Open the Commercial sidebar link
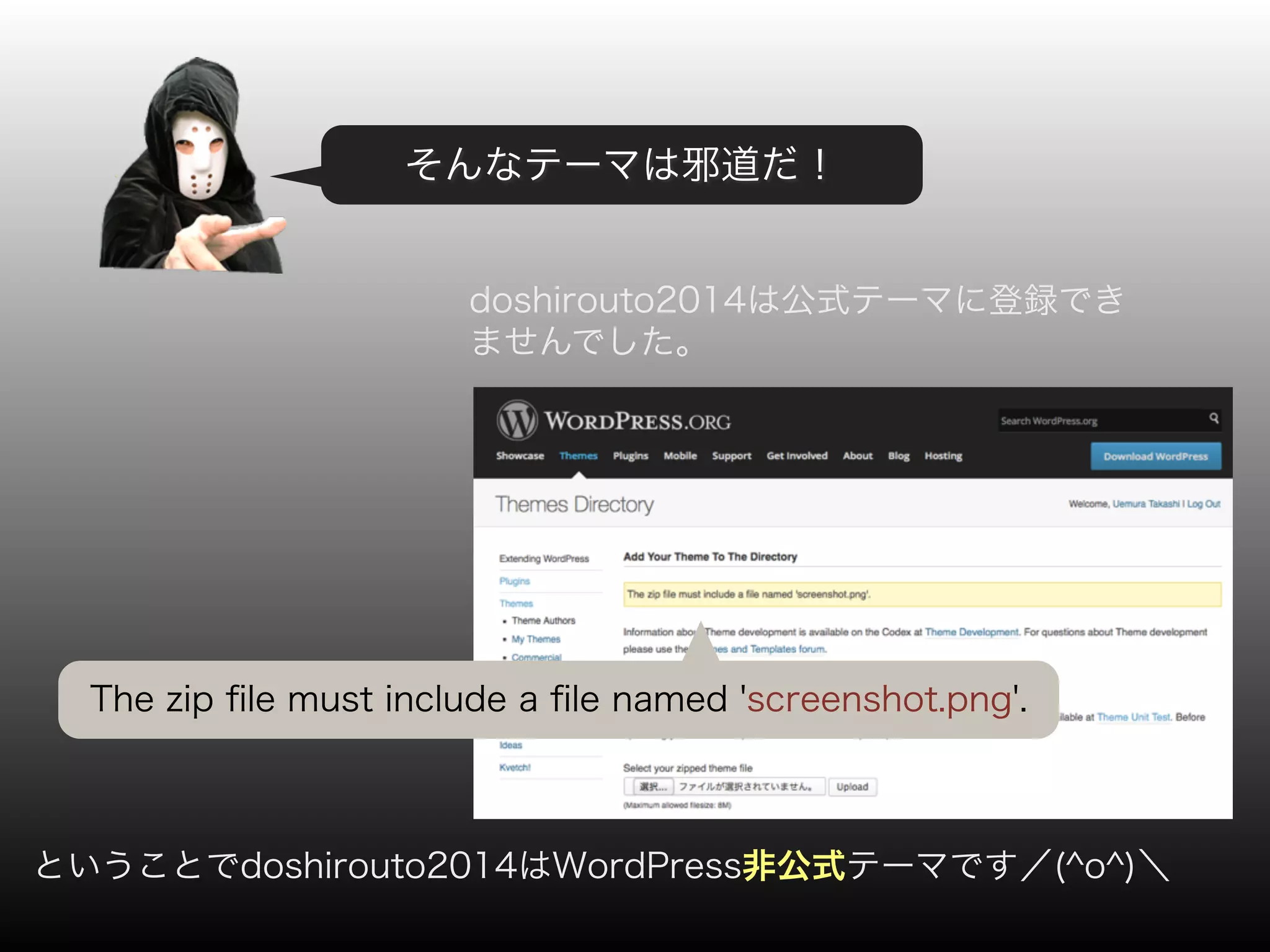Screen dimensions: 1270x952 click(536, 656)
